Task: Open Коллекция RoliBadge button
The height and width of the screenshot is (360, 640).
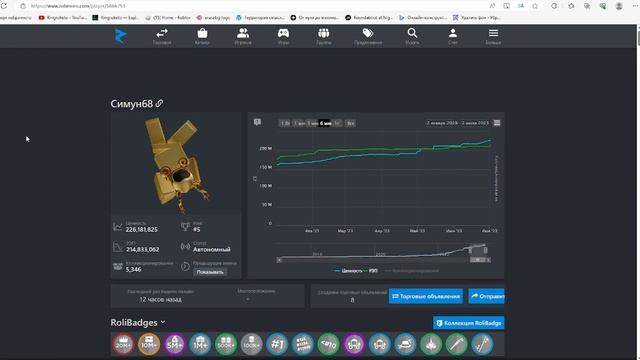Action: click(x=469, y=323)
